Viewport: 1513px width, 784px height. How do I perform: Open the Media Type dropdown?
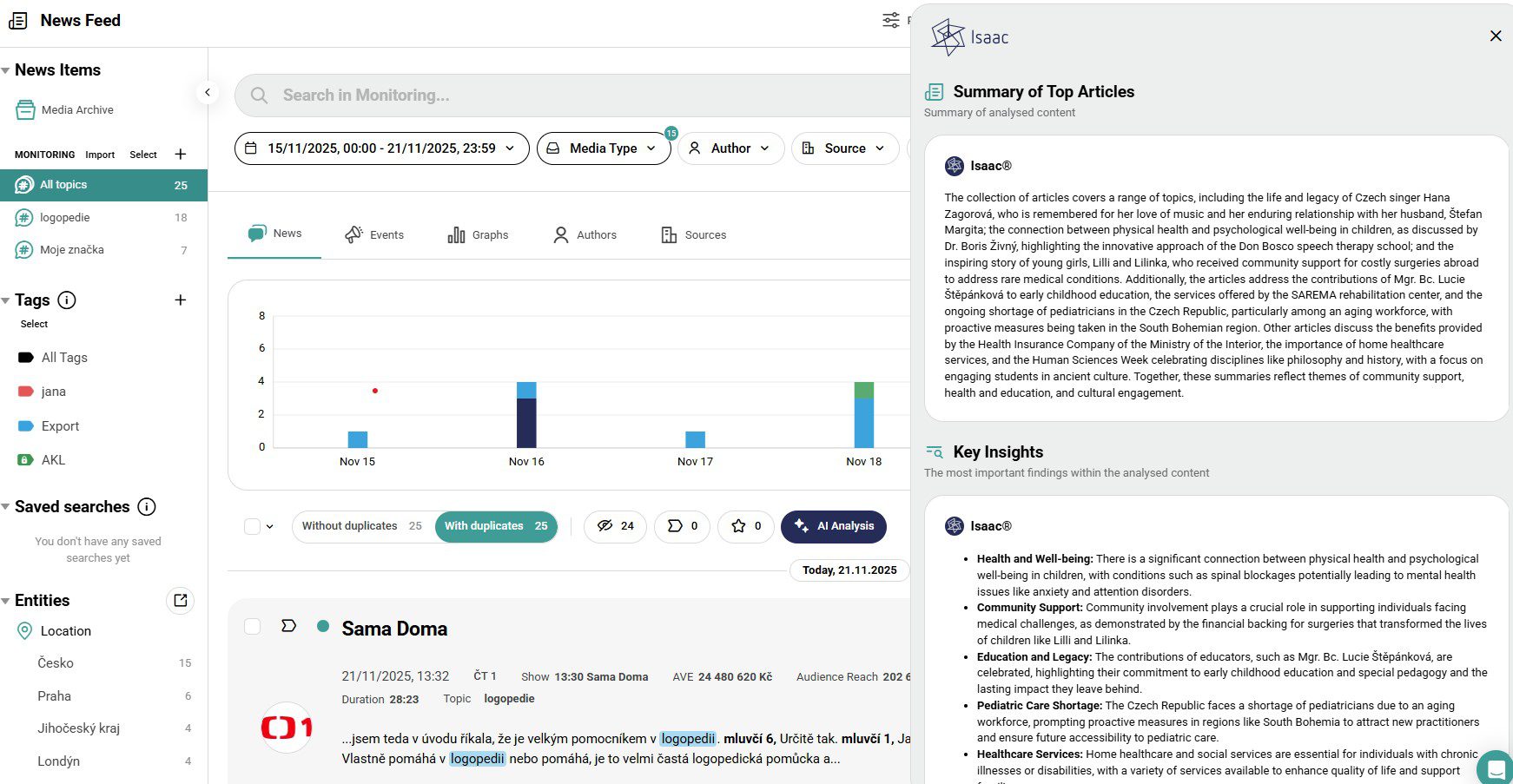point(603,148)
